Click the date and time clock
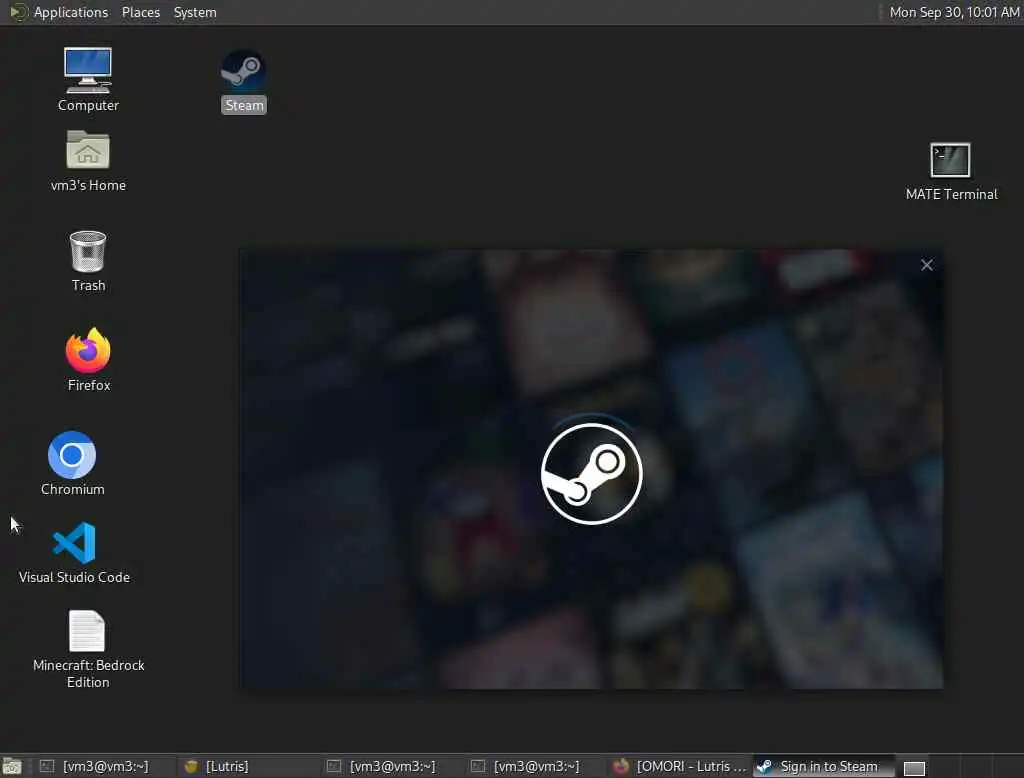This screenshot has width=1024, height=778. [x=954, y=12]
